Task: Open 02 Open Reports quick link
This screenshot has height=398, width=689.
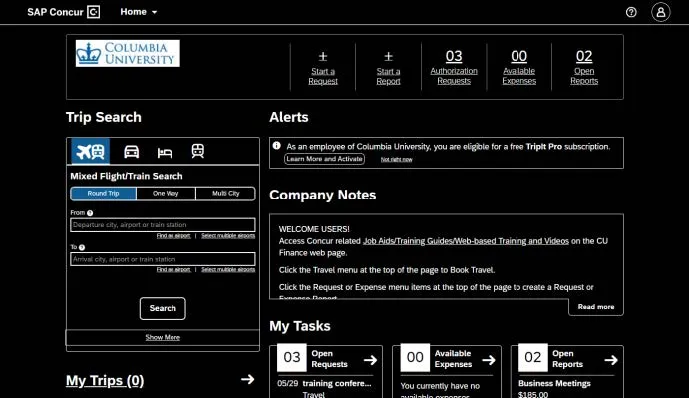Action: [584, 67]
